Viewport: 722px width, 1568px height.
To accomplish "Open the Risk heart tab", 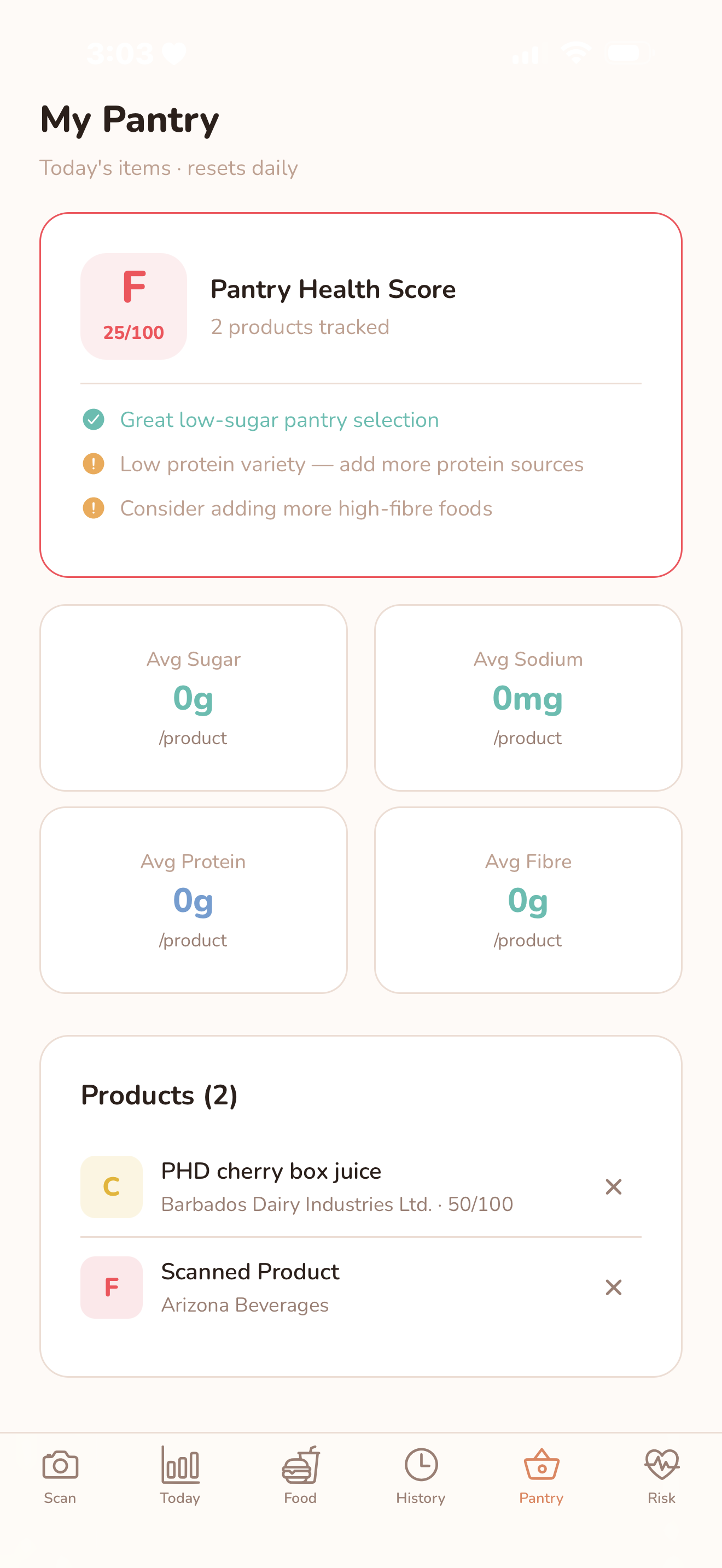I will tap(661, 1473).
